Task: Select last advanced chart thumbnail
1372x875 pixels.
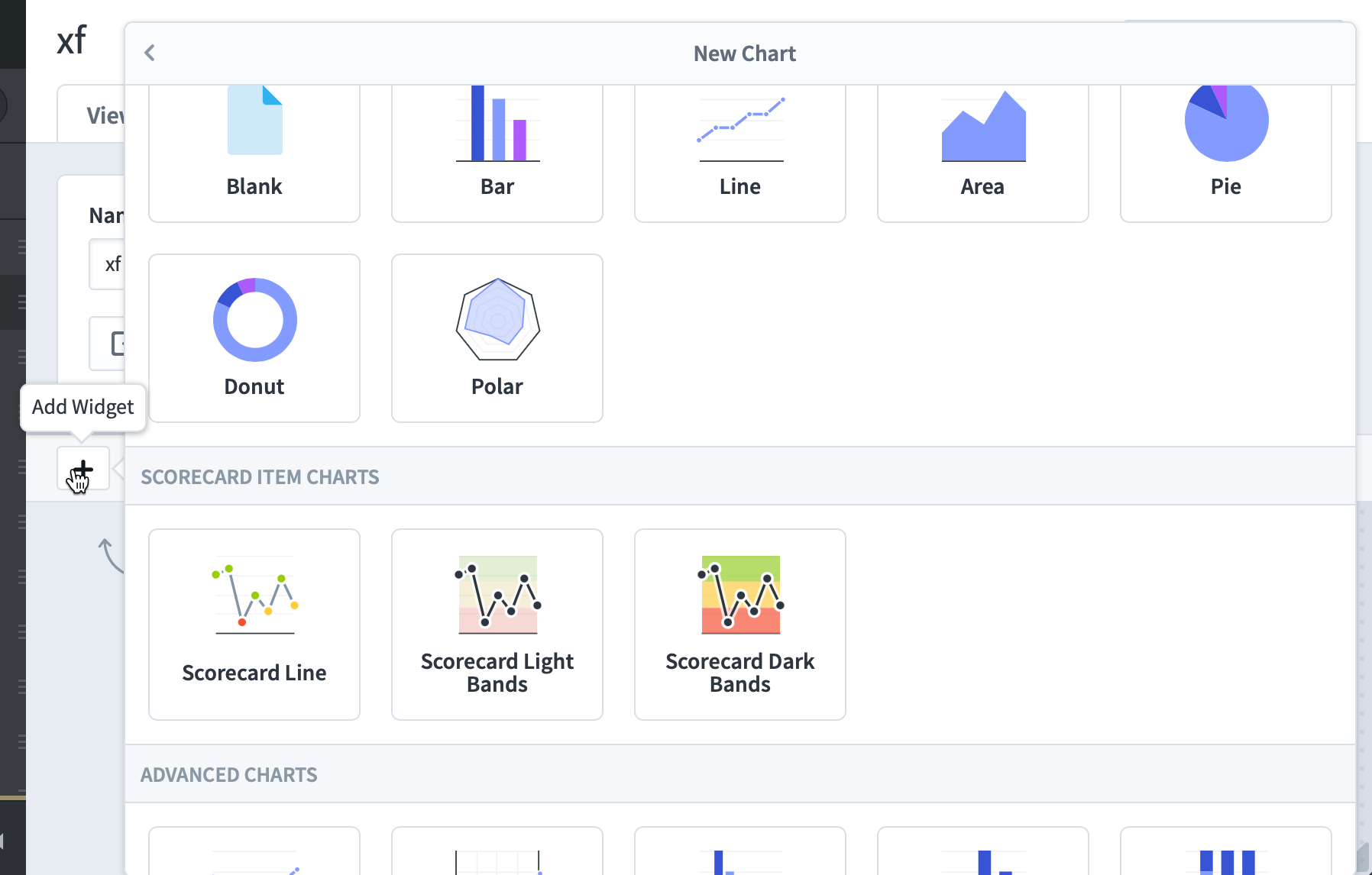Action: coord(1226,851)
